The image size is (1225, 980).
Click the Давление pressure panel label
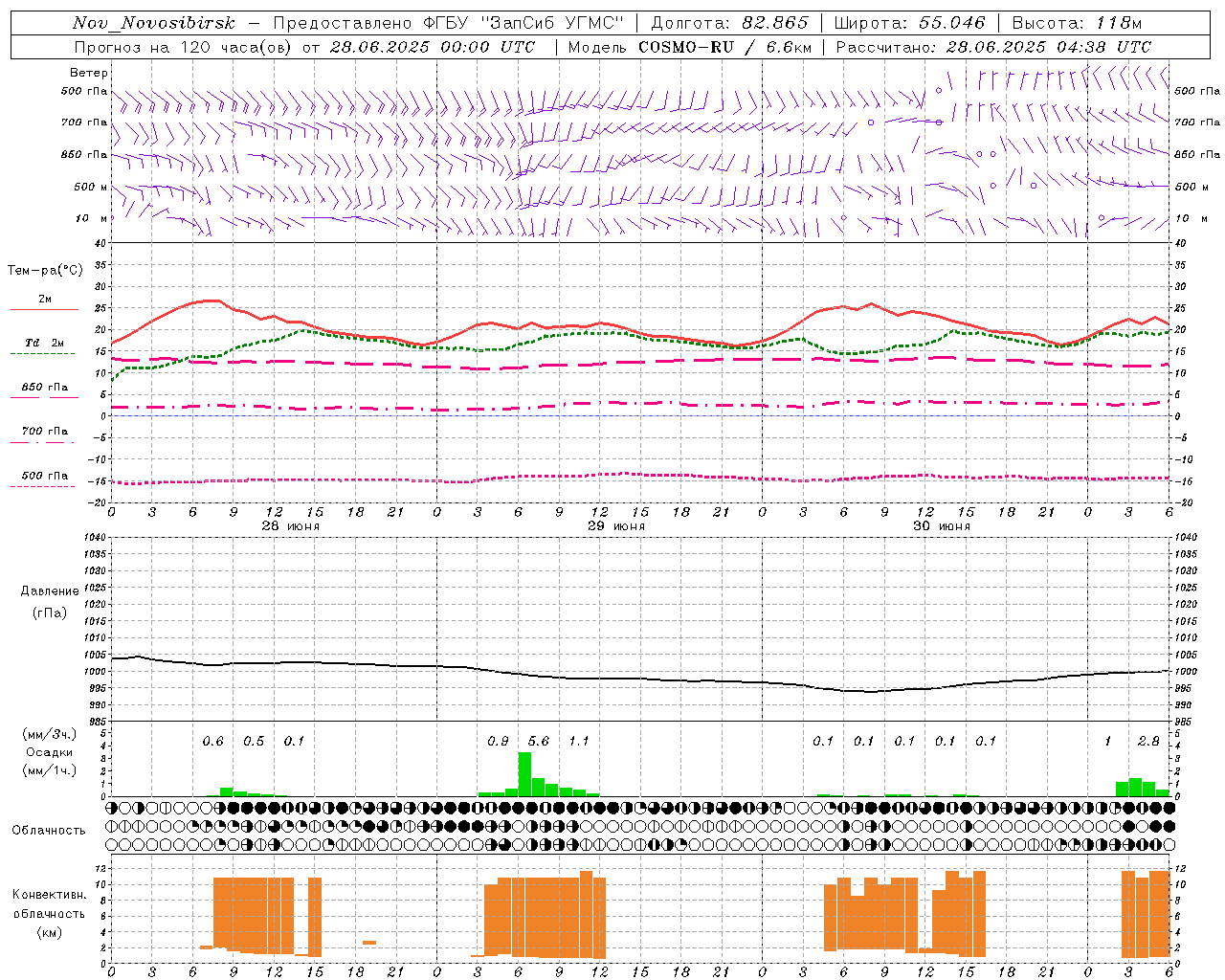(x=50, y=591)
